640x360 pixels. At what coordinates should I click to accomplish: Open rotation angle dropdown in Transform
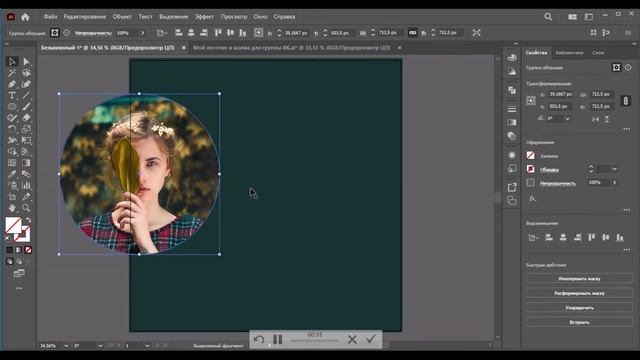pyautogui.click(x=567, y=119)
